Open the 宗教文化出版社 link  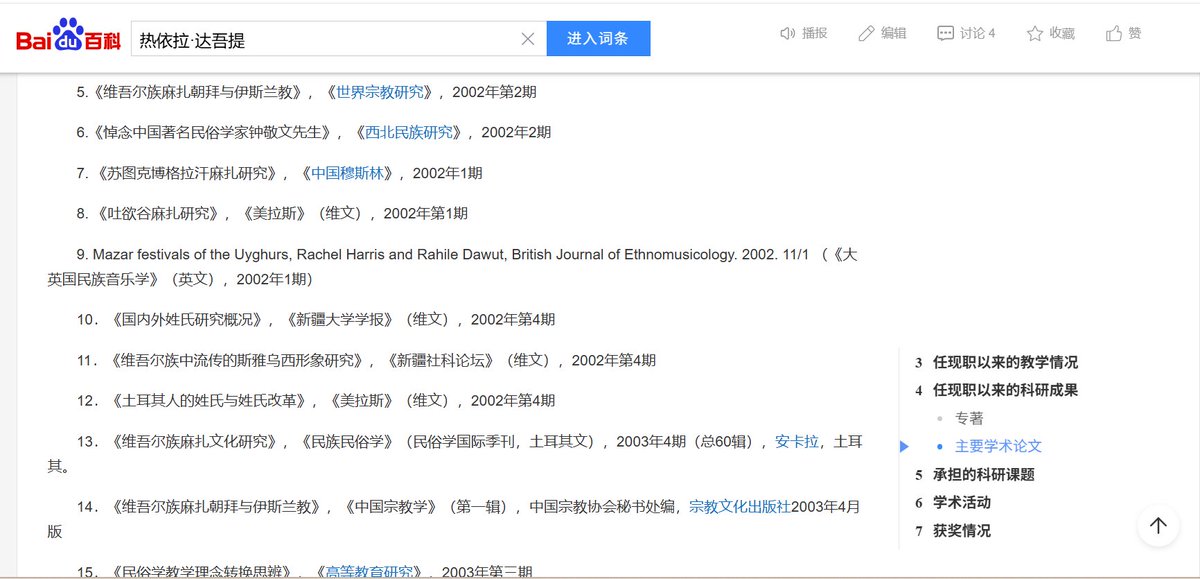pyautogui.click(x=740, y=507)
